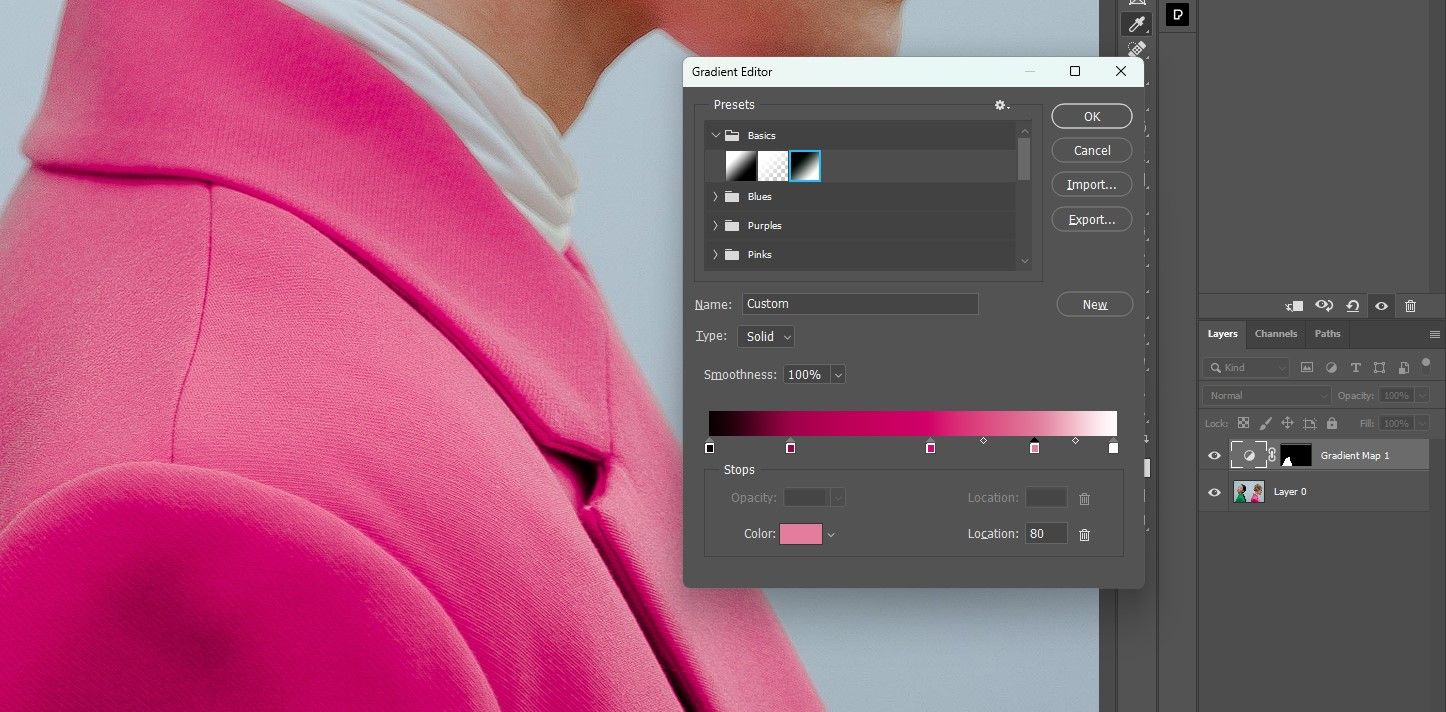Lock artboard nesting icon

pos(1309,423)
